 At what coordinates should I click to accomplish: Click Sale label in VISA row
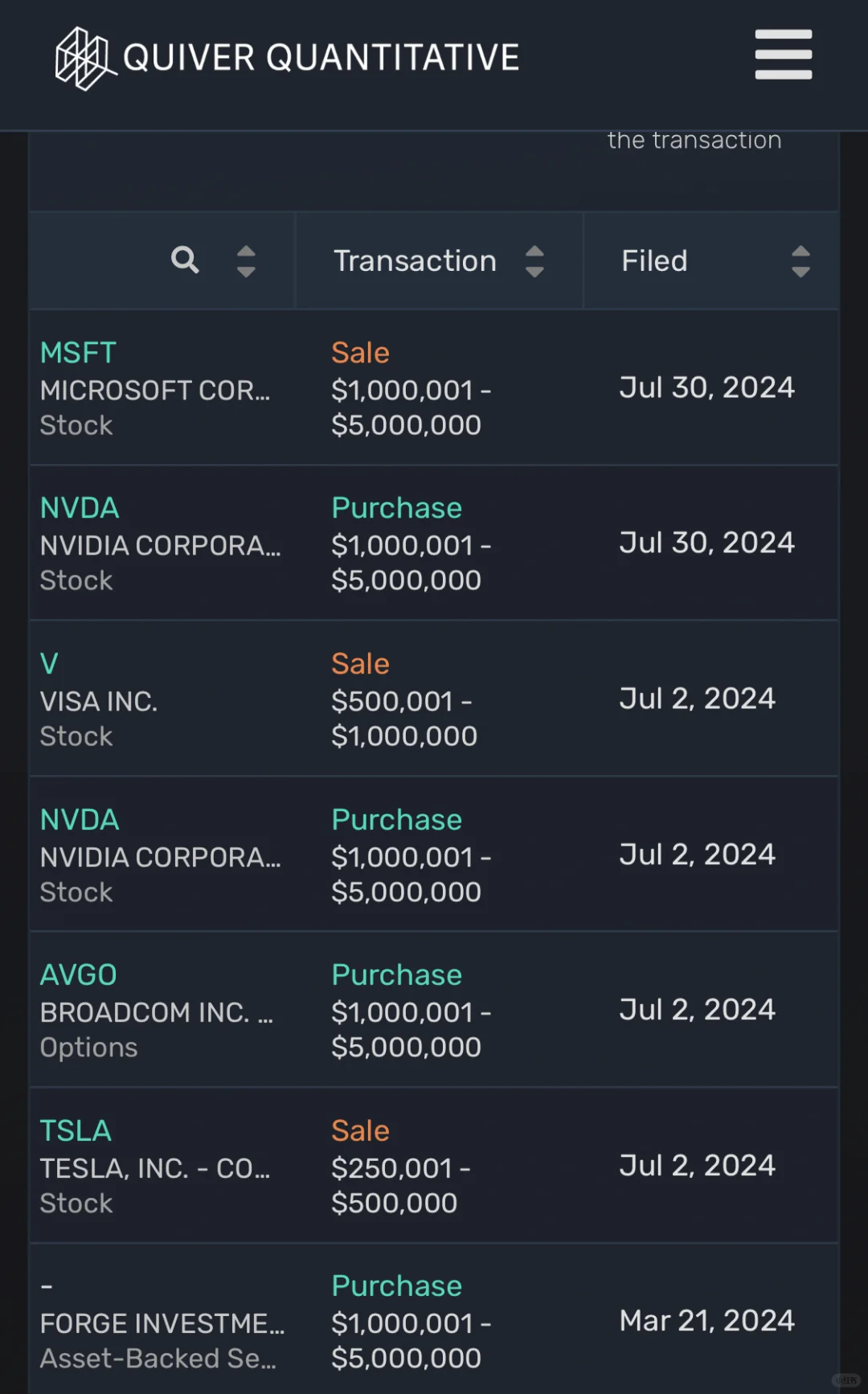pyautogui.click(x=360, y=663)
